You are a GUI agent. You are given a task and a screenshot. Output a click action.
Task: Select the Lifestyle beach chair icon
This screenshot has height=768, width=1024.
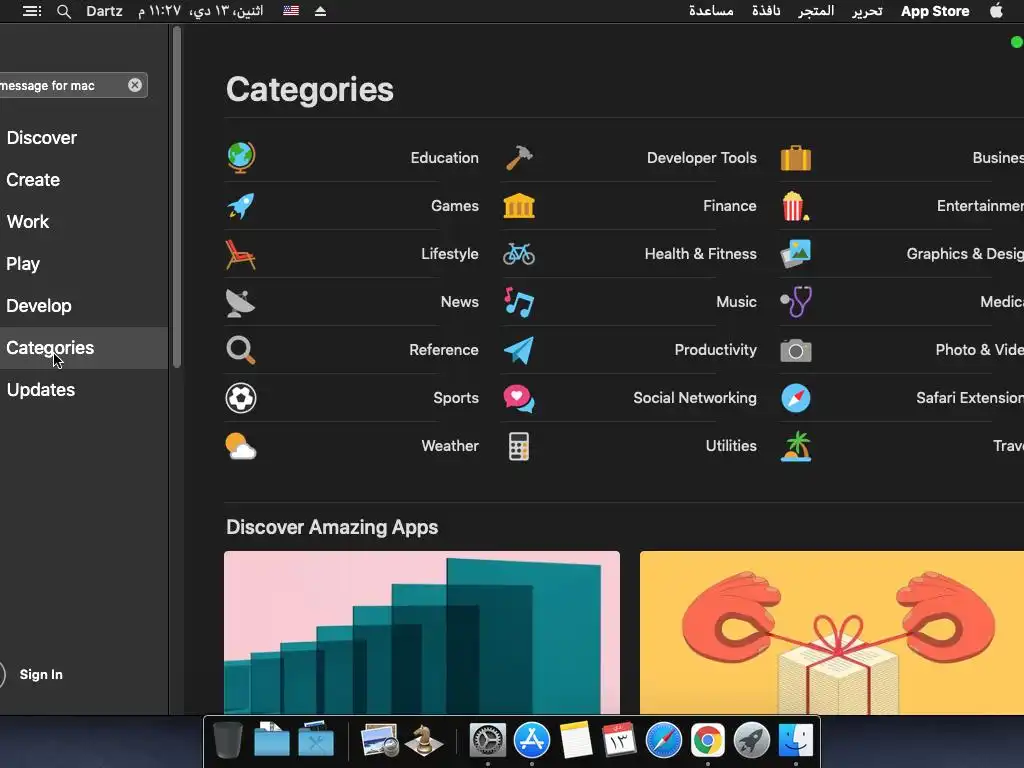tap(240, 254)
